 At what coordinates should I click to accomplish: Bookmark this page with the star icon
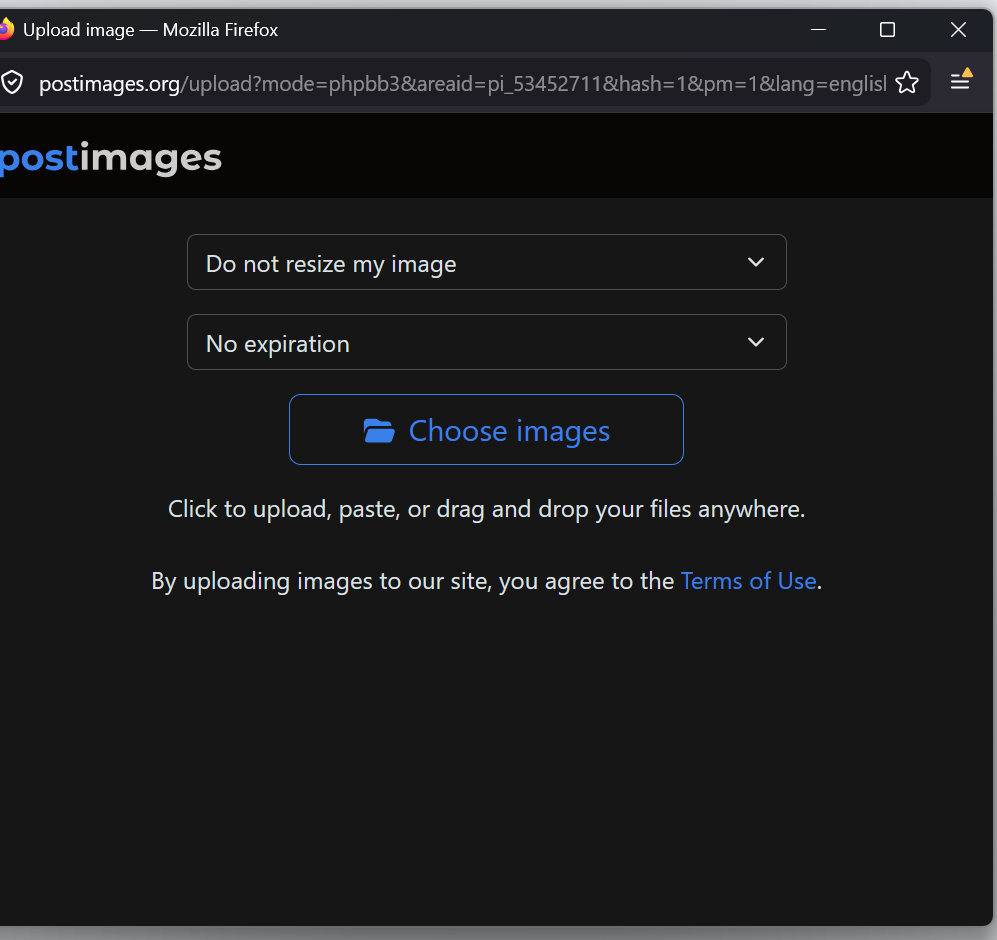coord(907,83)
